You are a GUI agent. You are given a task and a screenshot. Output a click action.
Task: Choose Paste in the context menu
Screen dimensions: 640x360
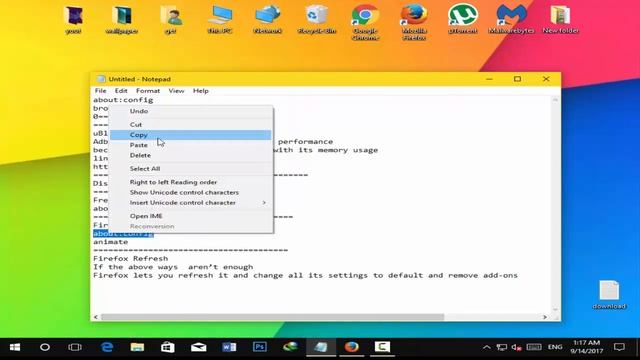pos(191,145)
